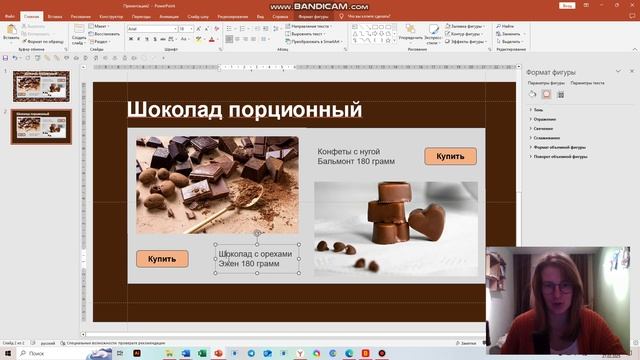Increase font size with the large A icon

click(x=198, y=29)
